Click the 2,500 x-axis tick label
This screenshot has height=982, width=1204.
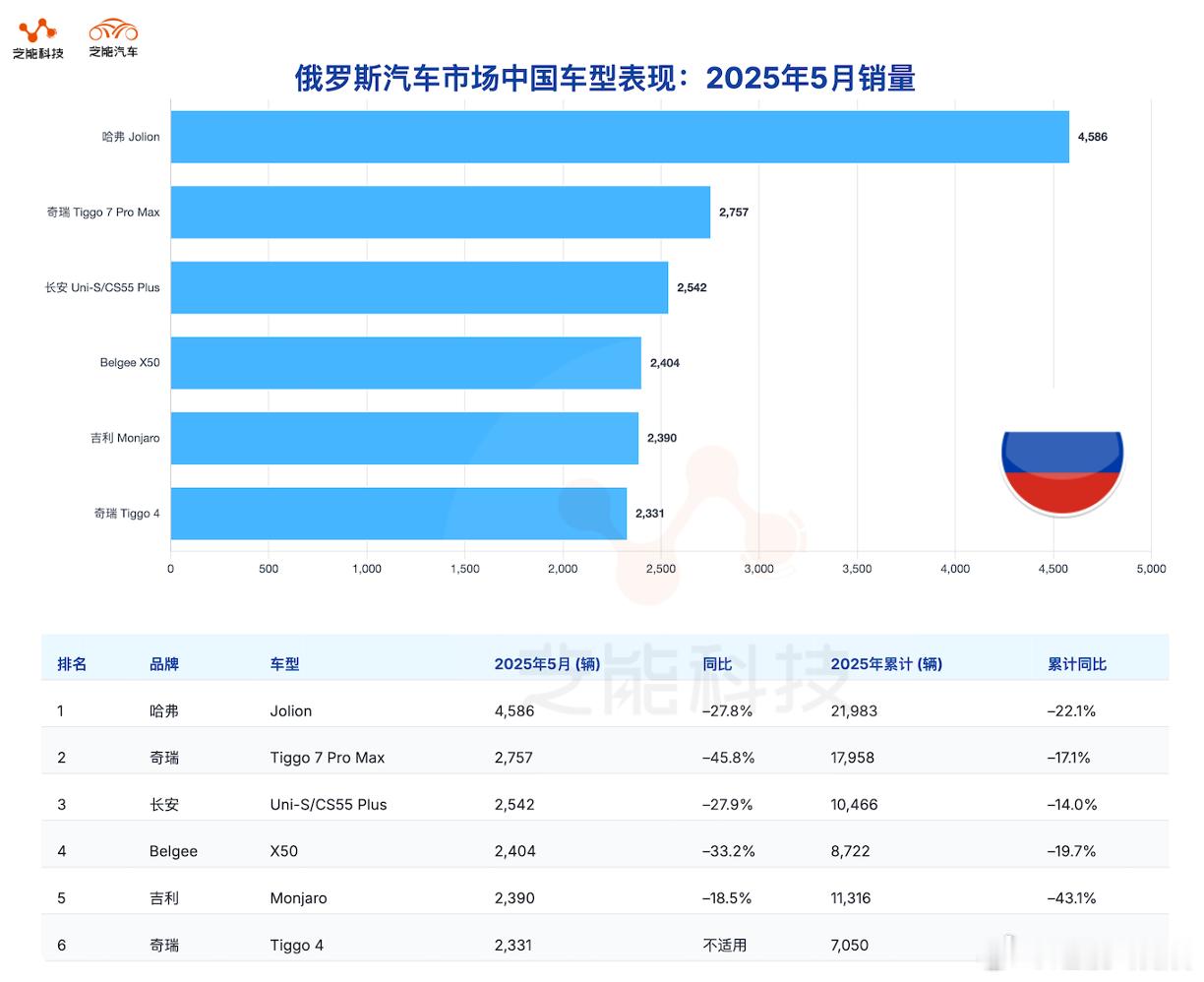click(x=661, y=569)
